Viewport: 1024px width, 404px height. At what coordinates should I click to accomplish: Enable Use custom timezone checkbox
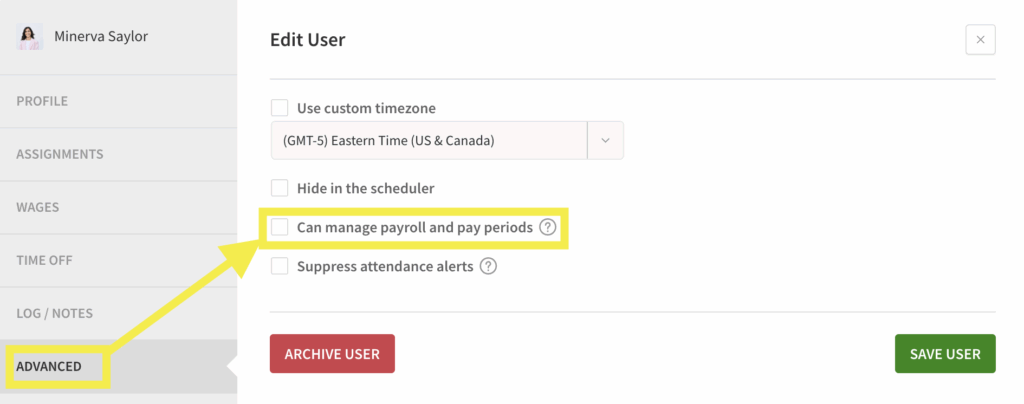coord(280,108)
